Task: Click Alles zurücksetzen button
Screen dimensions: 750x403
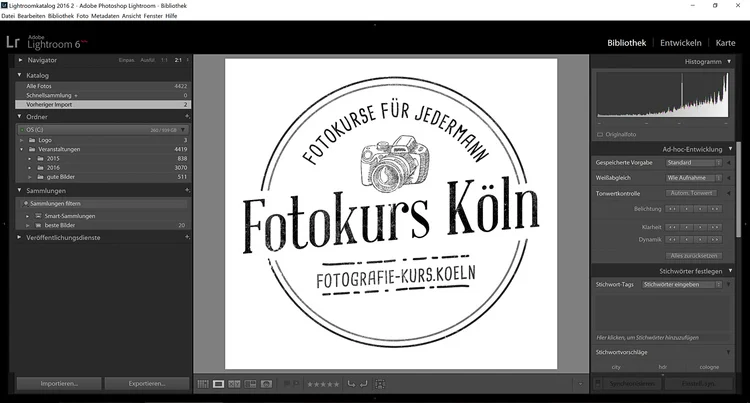Action: 694,256
